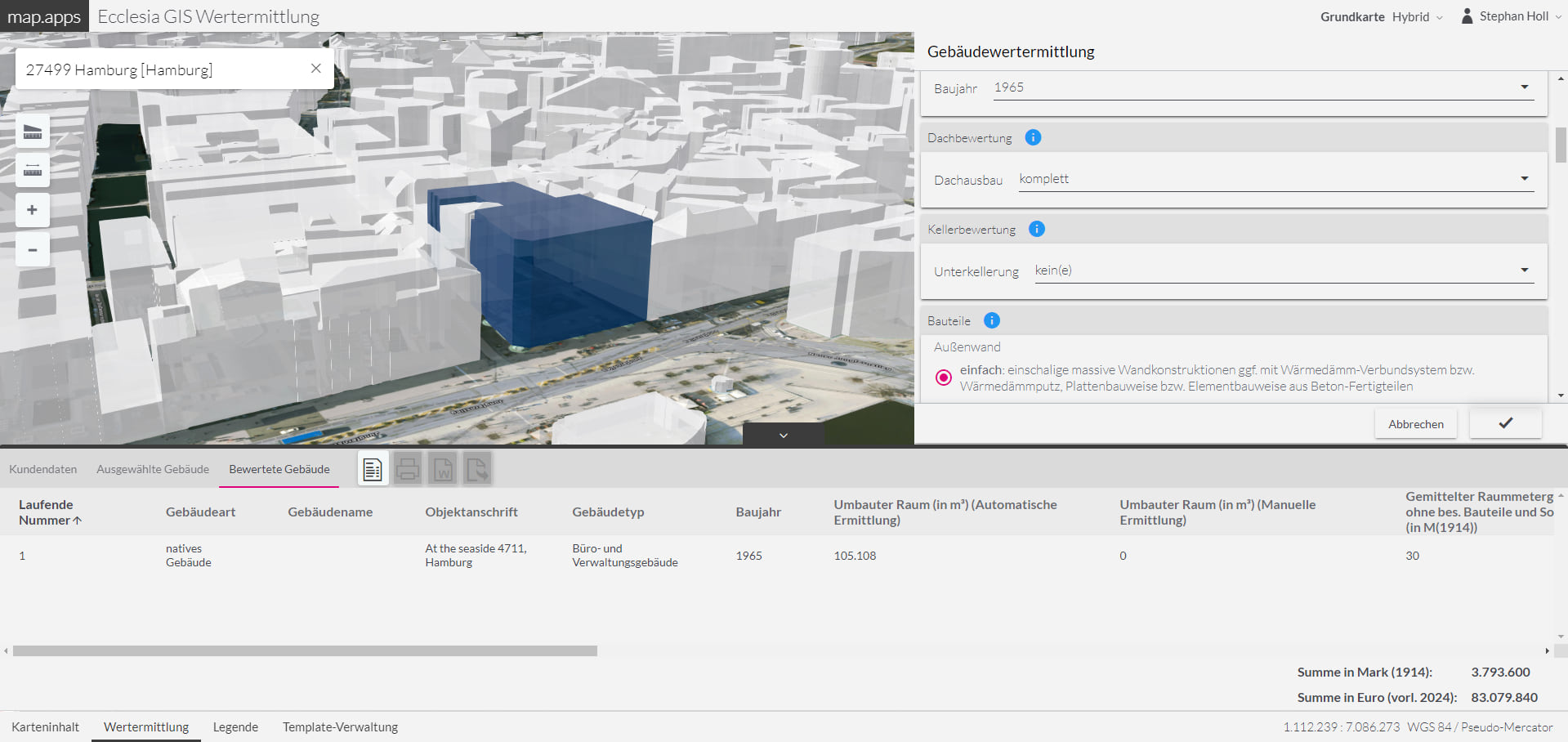Zoom out of the map with minus button
The image size is (1568, 742).
[x=32, y=250]
